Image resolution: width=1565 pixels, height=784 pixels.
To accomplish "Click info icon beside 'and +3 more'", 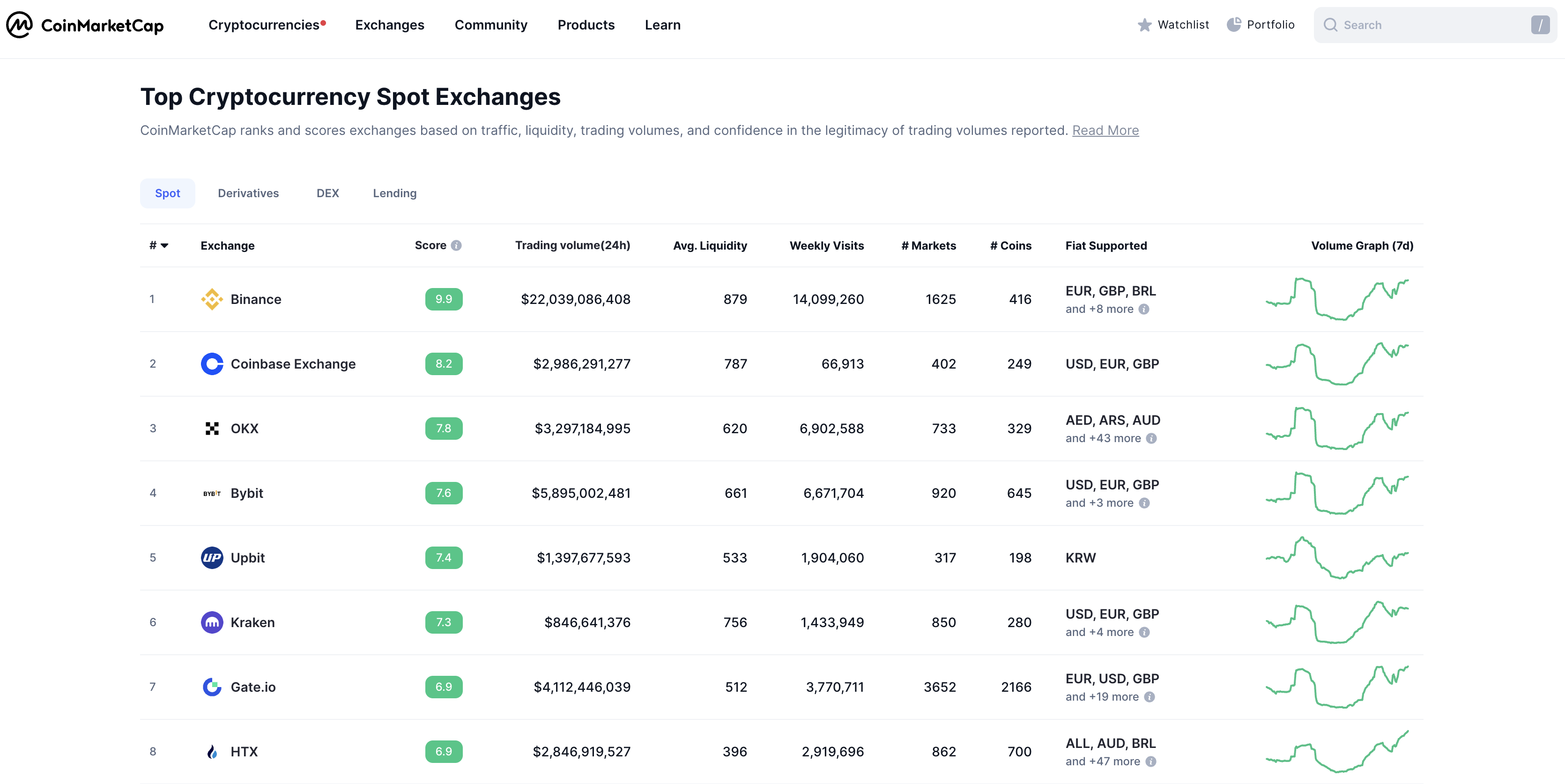I will point(1144,503).
